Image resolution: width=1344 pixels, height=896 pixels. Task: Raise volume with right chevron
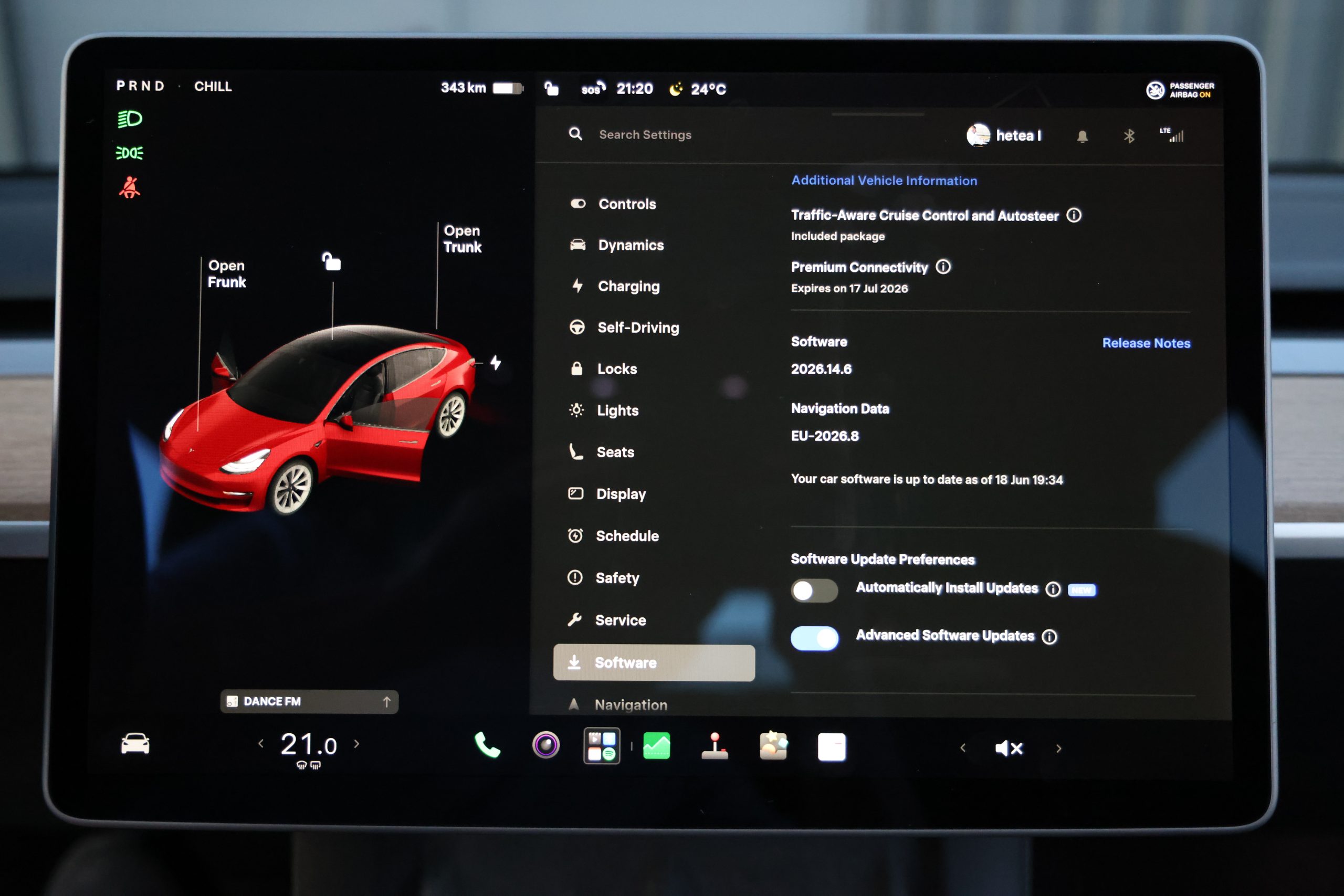[x=1059, y=749]
